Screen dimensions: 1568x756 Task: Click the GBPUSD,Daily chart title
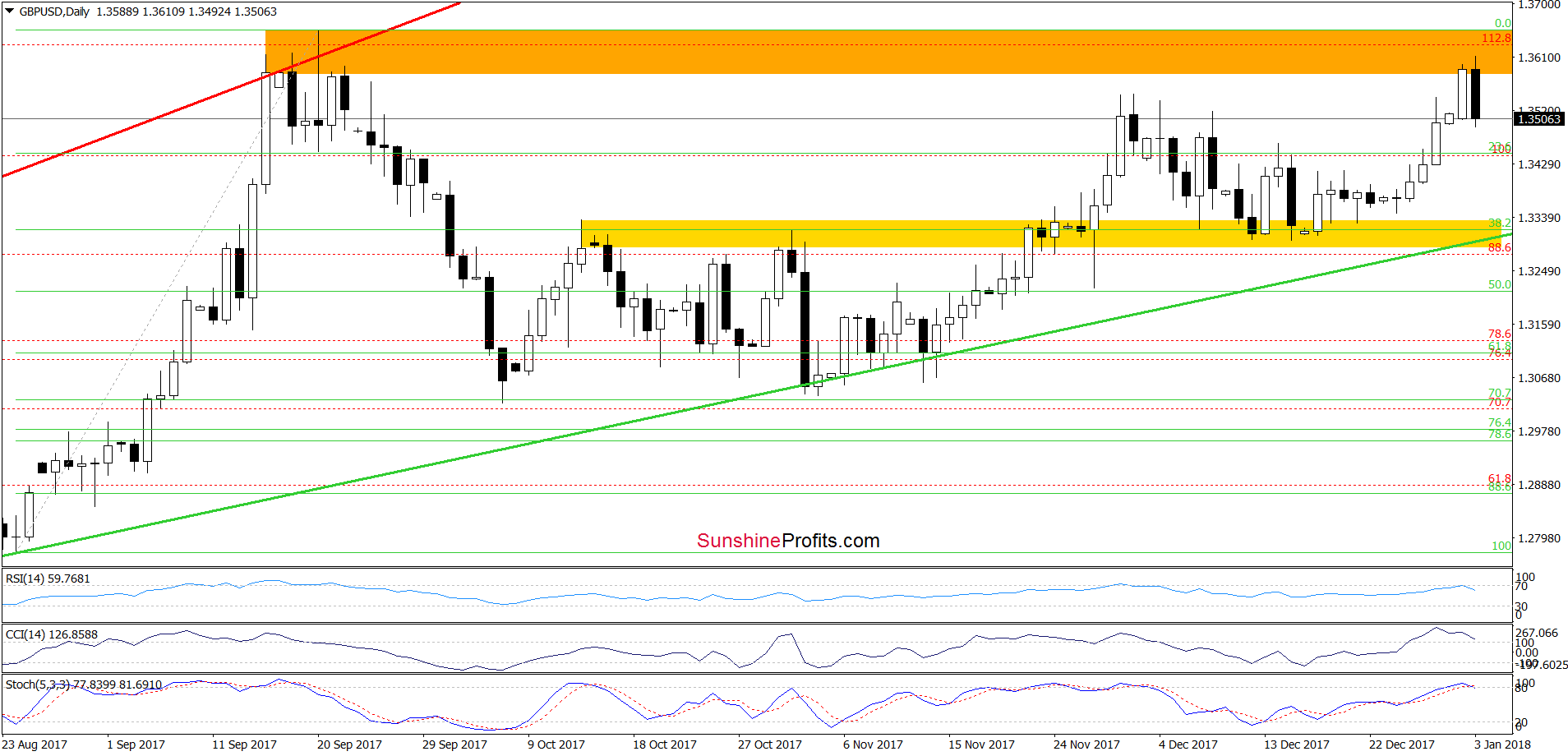coord(54,12)
